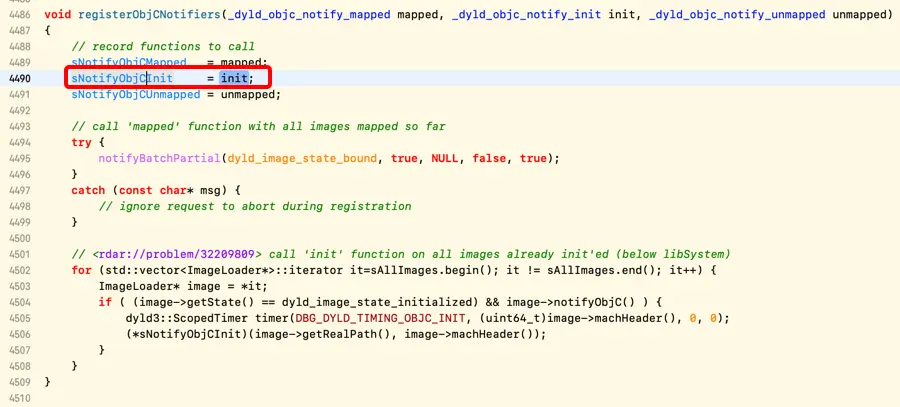Viewport: 900px width, 407px height.
Task: Click the false argument on line 4495
Action: click(489, 158)
